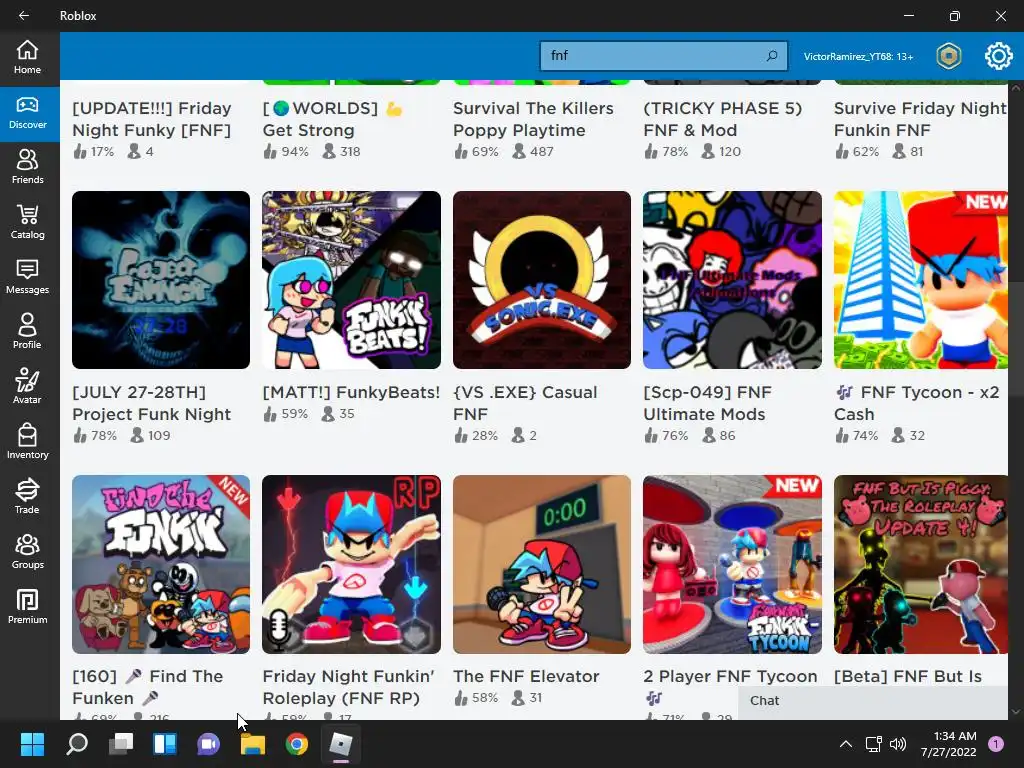Open Windows taskbar search

[76, 744]
